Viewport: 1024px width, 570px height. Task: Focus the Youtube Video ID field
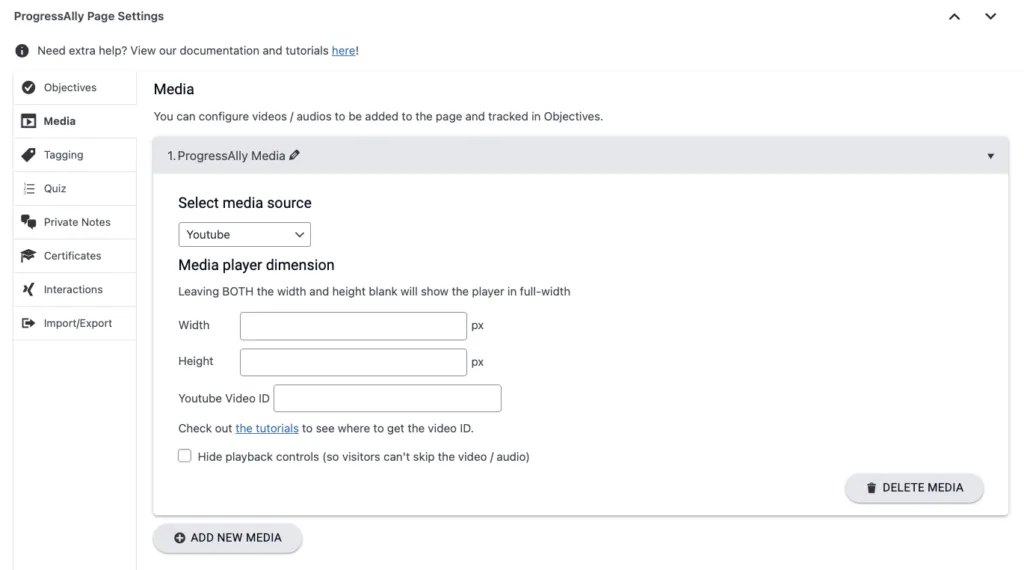(x=387, y=399)
